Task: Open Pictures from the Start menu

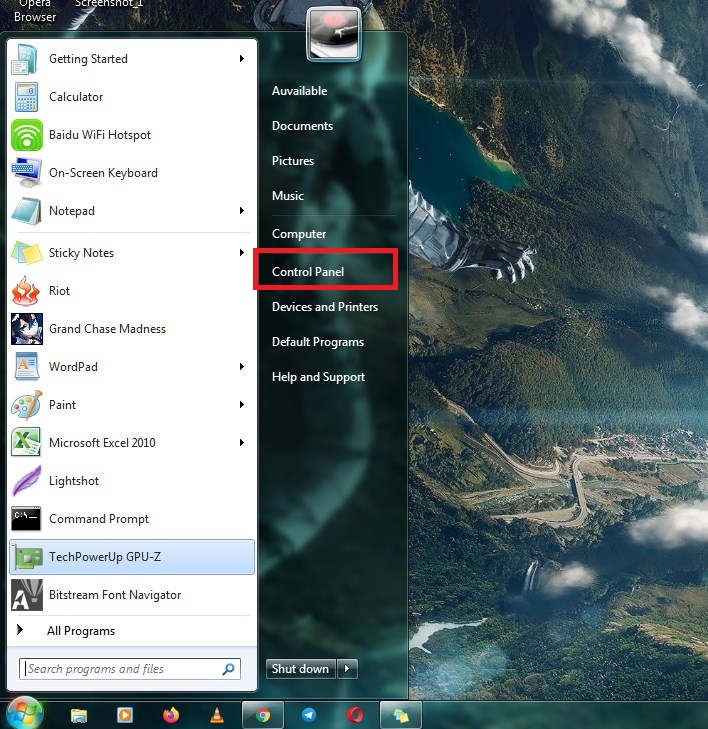Action: (292, 160)
